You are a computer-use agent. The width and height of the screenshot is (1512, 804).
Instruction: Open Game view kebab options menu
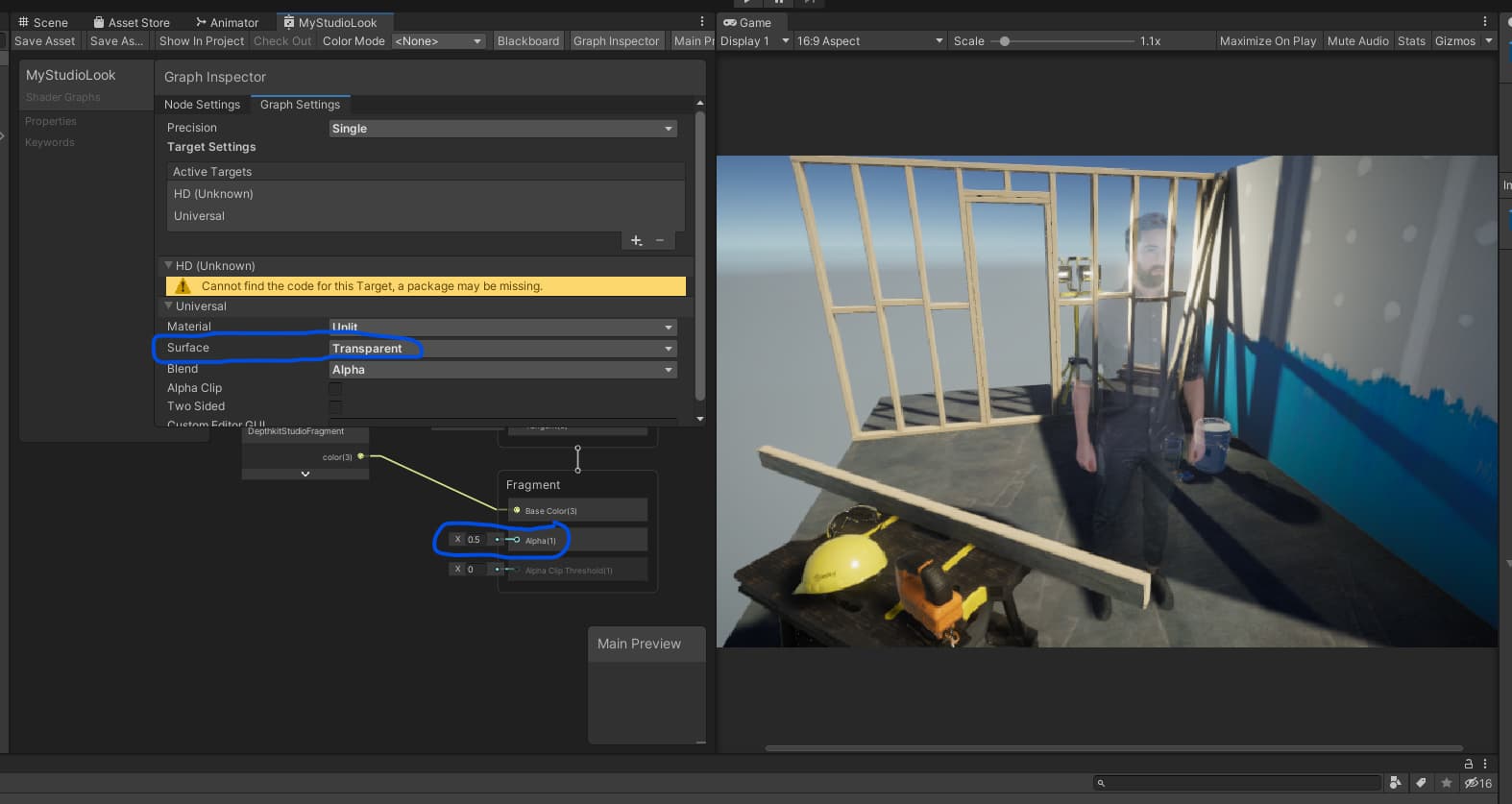1485,21
